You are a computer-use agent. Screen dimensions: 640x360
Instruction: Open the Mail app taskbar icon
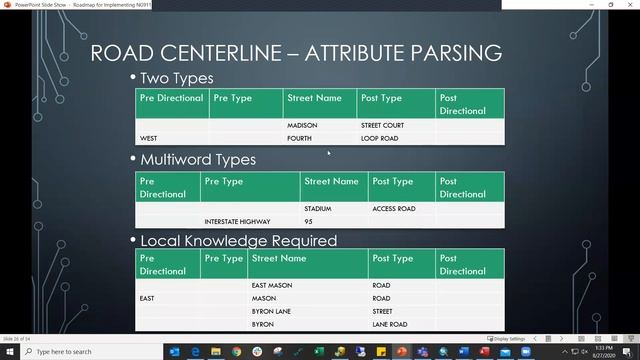click(x=505, y=351)
